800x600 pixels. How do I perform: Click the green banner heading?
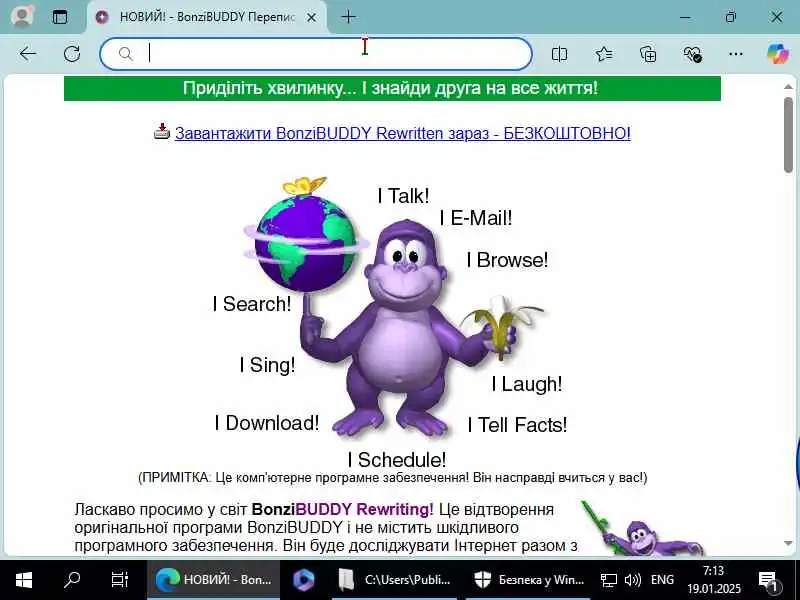[x=392, y=88]
